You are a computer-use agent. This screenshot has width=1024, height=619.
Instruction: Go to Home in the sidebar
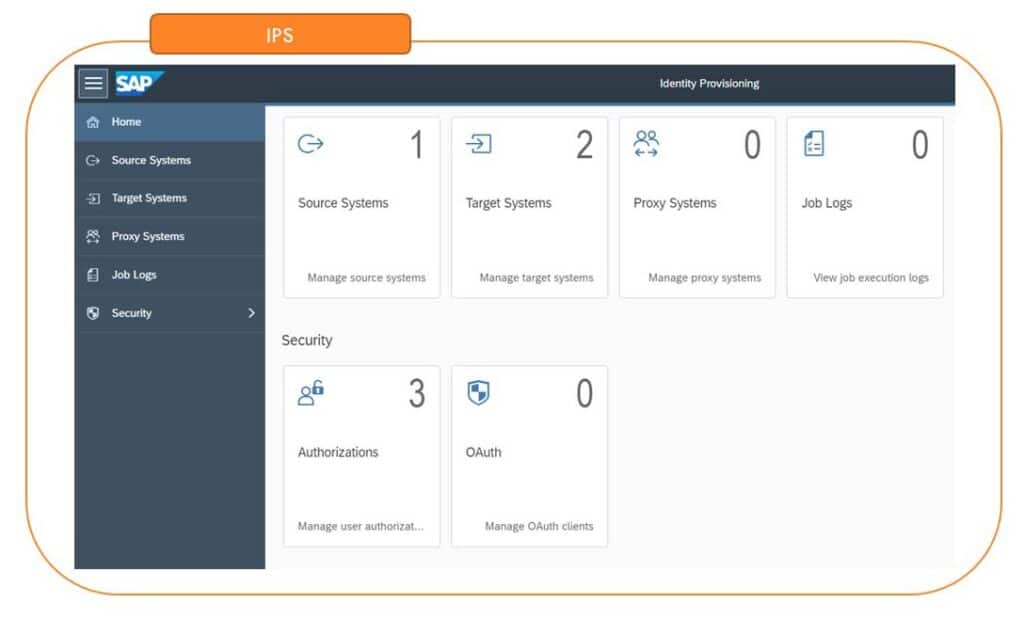click(x=170, y=122)
